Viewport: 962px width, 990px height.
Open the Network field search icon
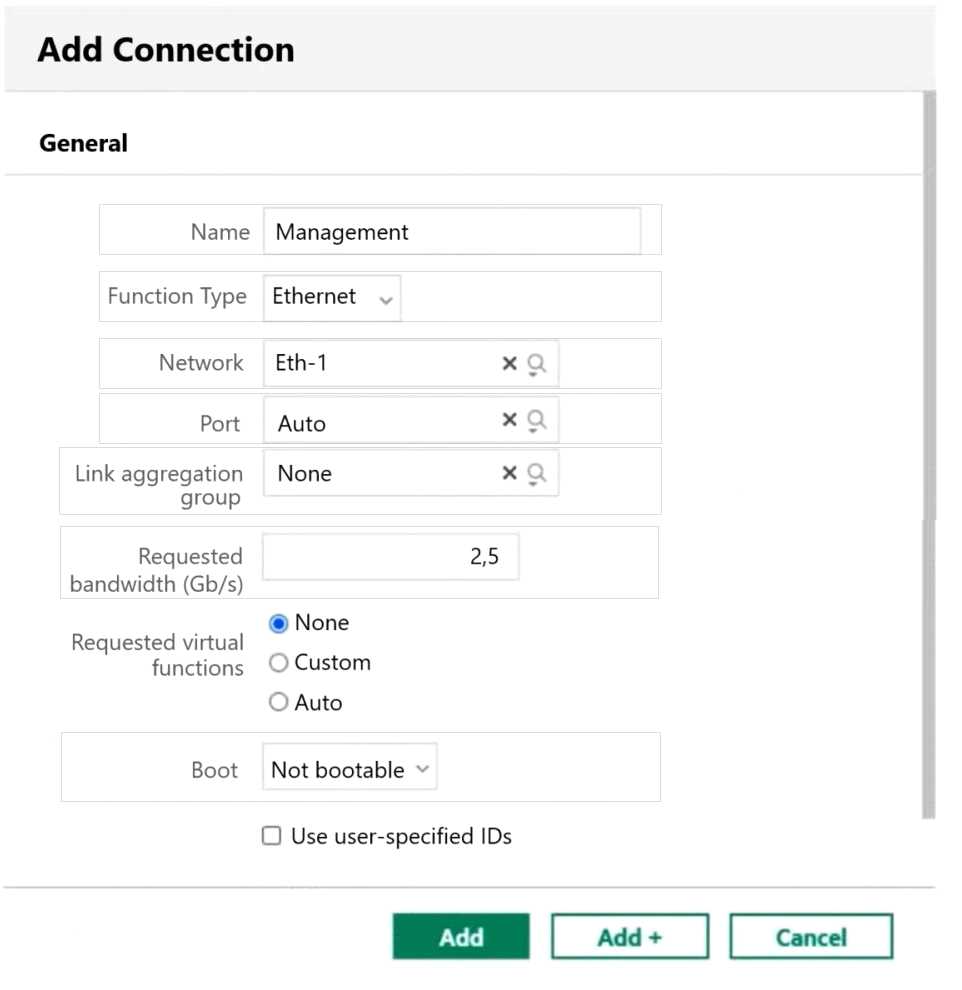pyautogui.click(x=537, y=364)
